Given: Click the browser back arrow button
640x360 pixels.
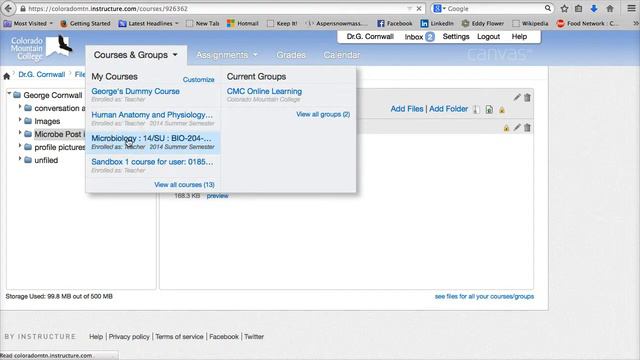Looking at the screenshot, I should [9, 8].
